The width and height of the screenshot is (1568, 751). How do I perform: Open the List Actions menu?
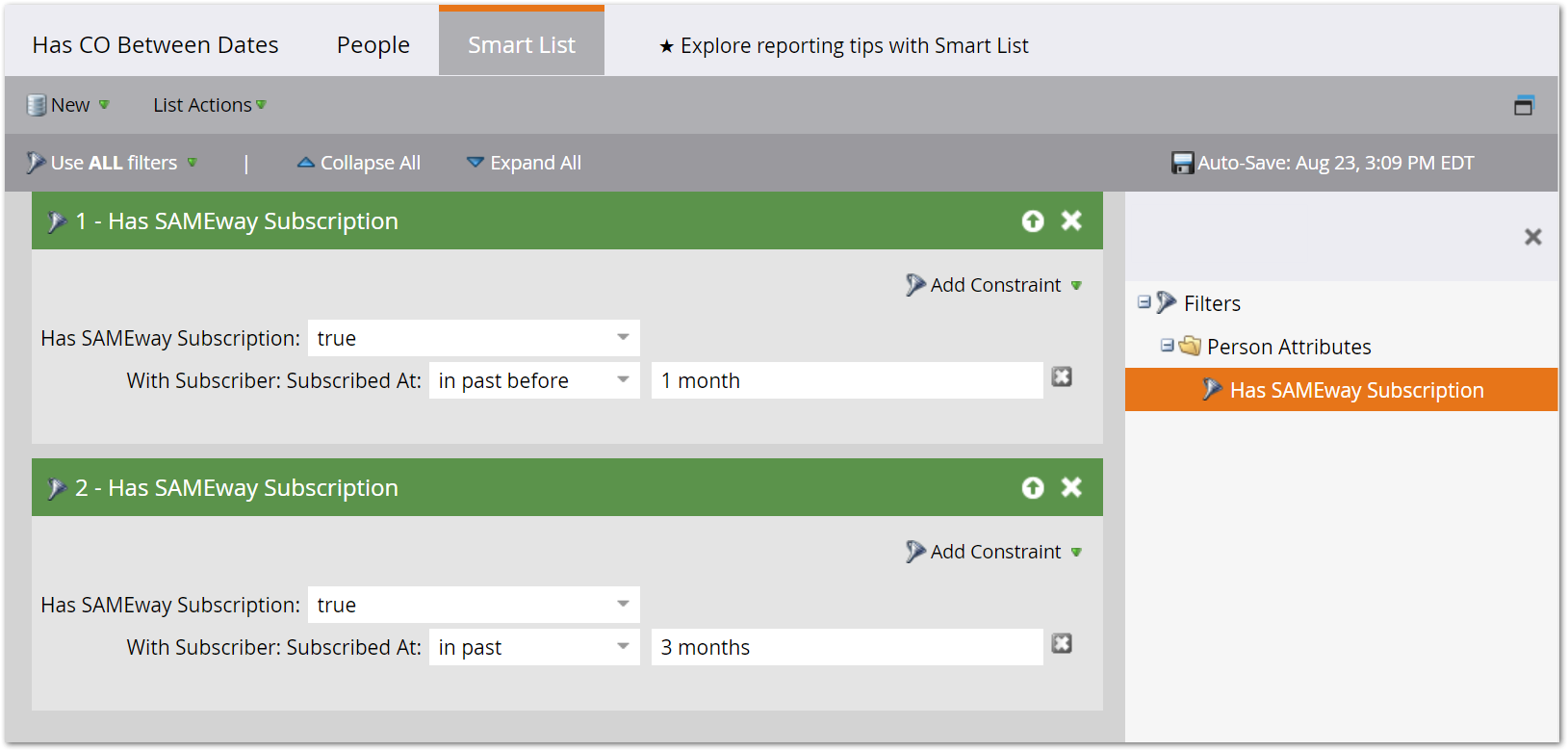pos(210,105)
